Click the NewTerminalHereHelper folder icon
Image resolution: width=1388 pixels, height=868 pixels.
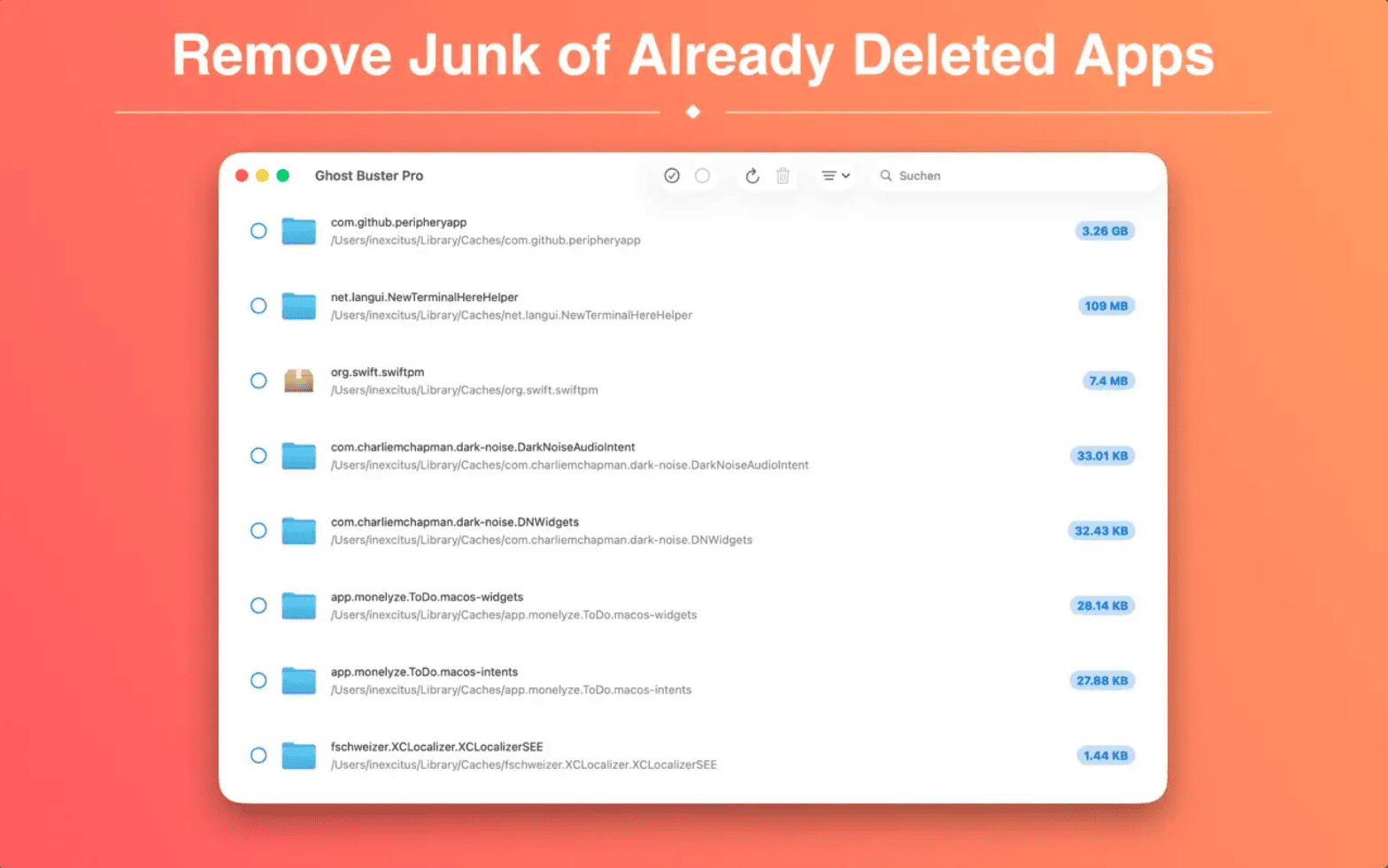pyautogui.click(x=299, y=306)
